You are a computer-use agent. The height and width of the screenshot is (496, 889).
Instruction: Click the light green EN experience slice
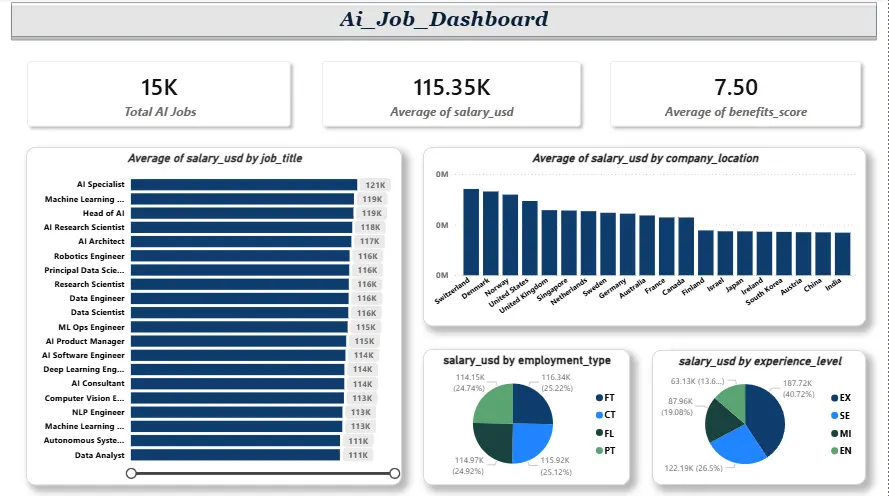pyautogui.click(x=733, y=400)
